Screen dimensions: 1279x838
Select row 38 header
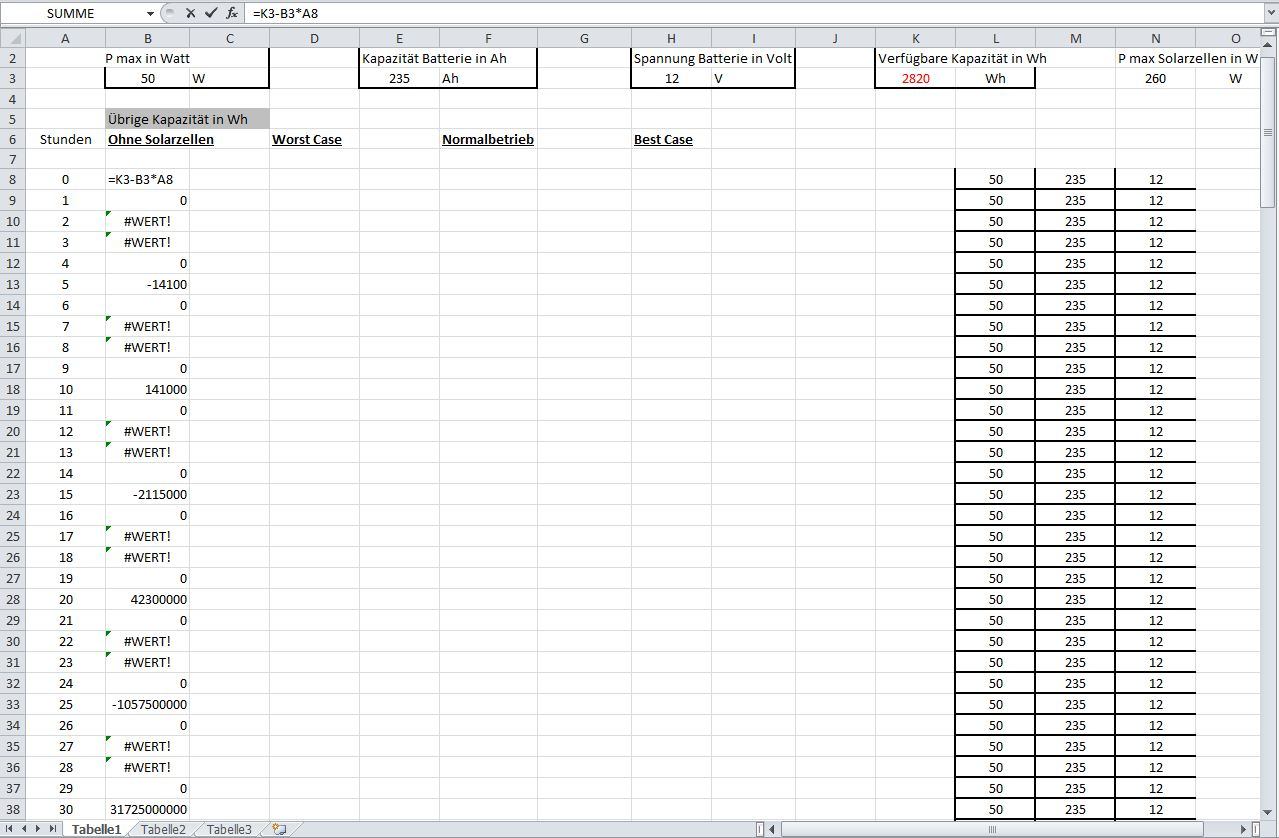point(12,809)
